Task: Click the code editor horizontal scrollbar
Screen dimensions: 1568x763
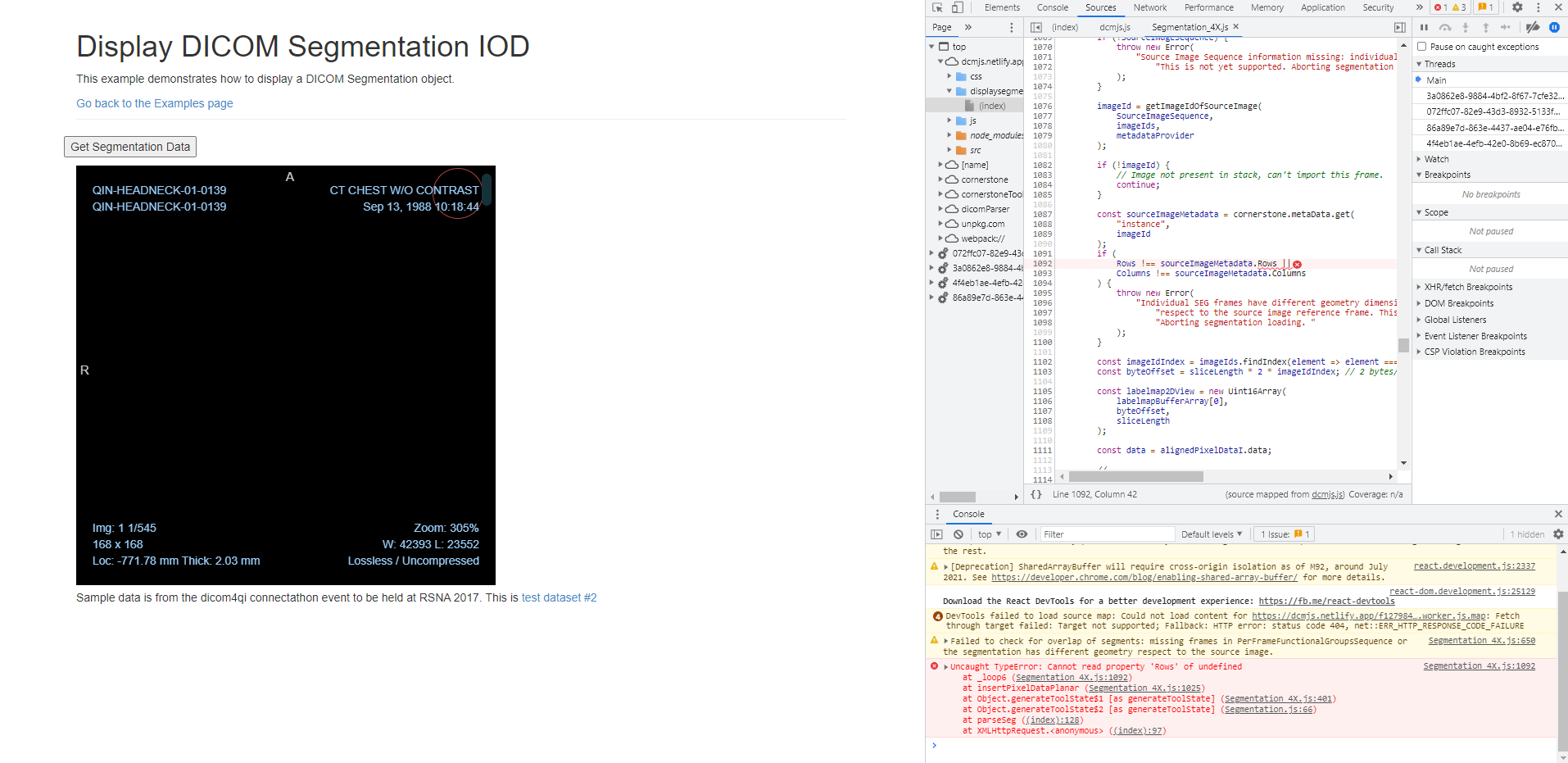Action: pos(1136,476)
